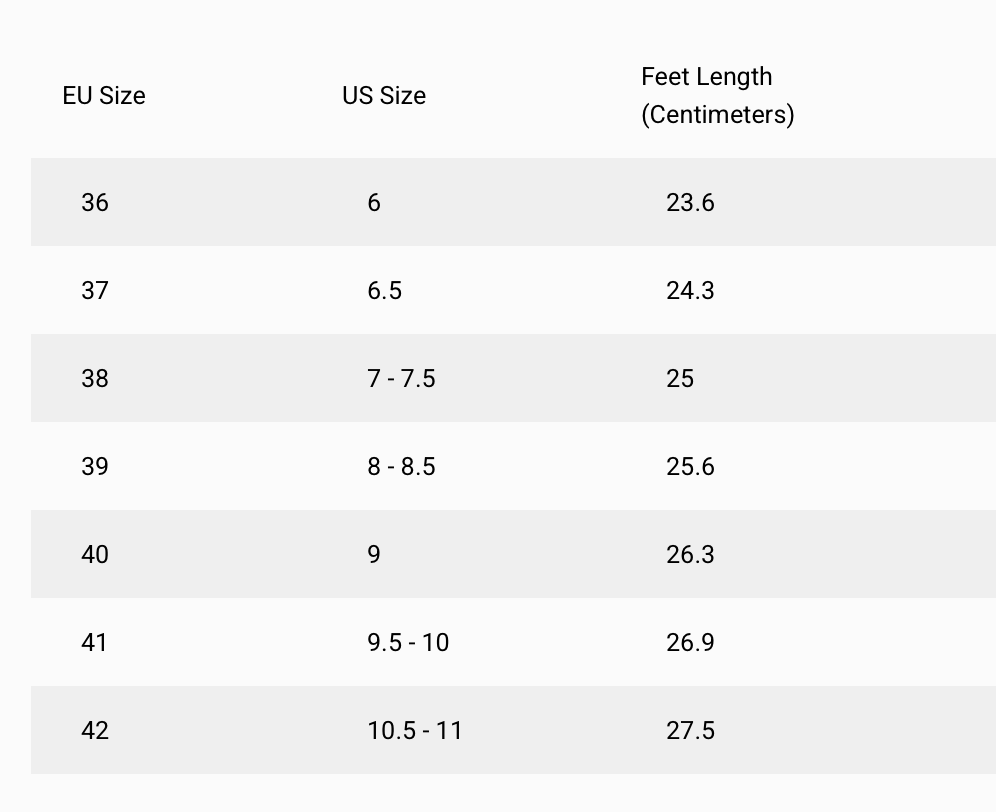Click EU size 40 cell
The width and height of the screenshot is (996, 812).
pyautogui.click(x=95, y=555)
